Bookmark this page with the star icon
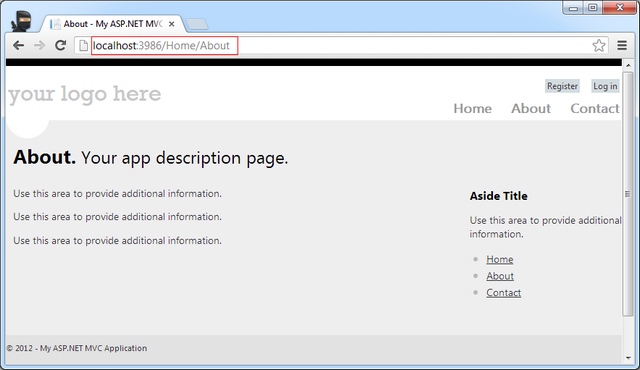640x370 pixels. click(599, 45)
